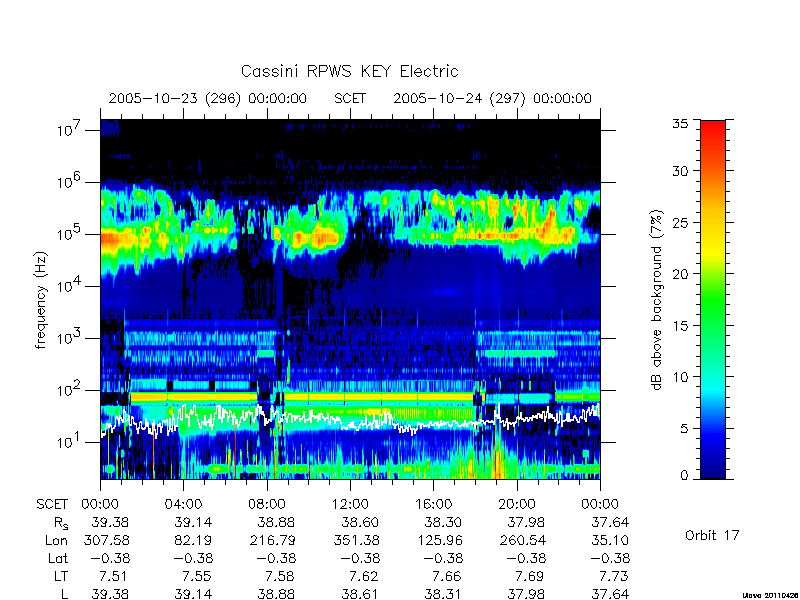The image size is (800, 600).
Task: Click the 15 tick label on colorbar
Action: (x=680, y=325)
